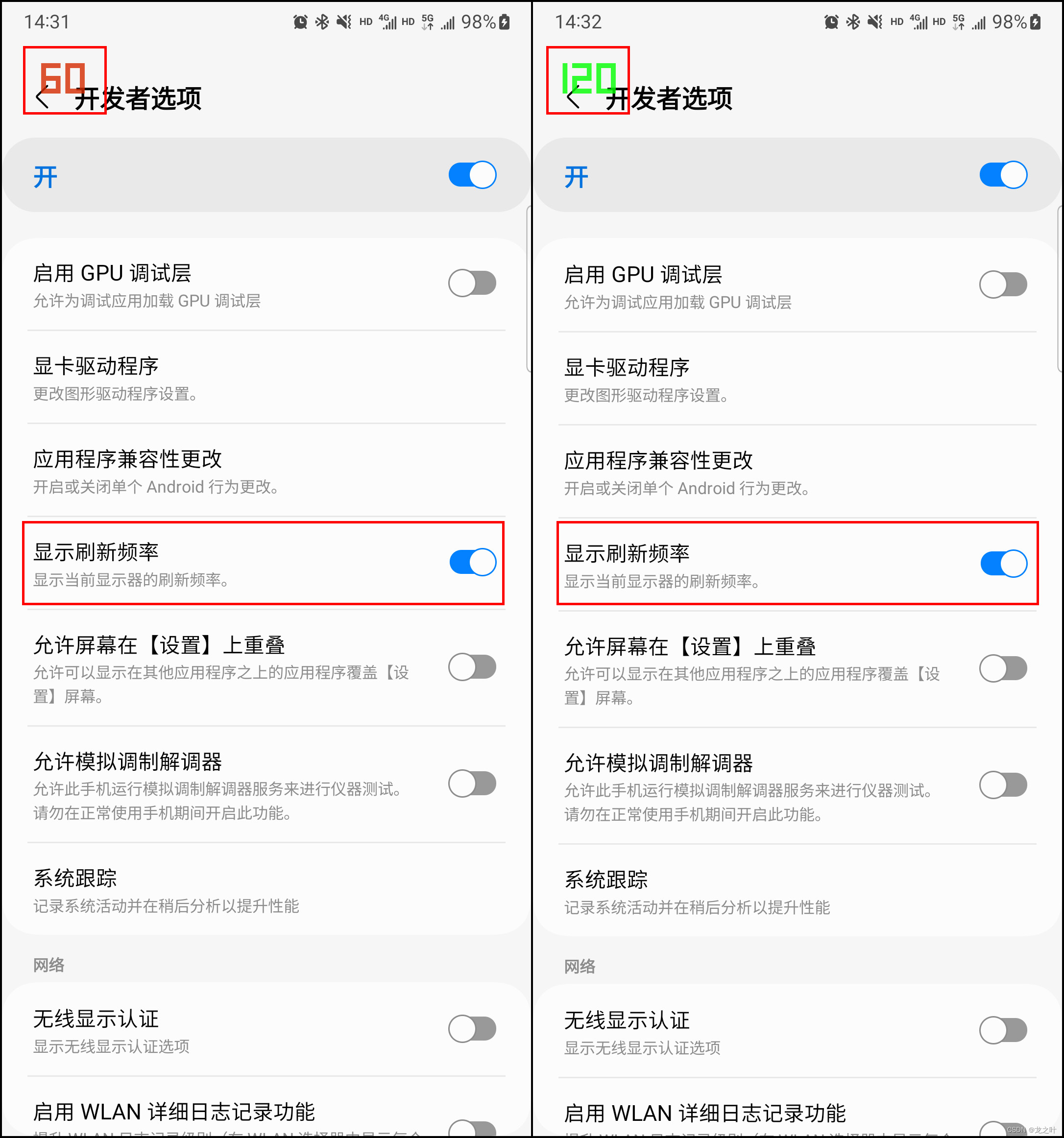Screen dimensions: 1064x1138
Task: Tap the back arrow in right screen
Action: pos(573,98)
